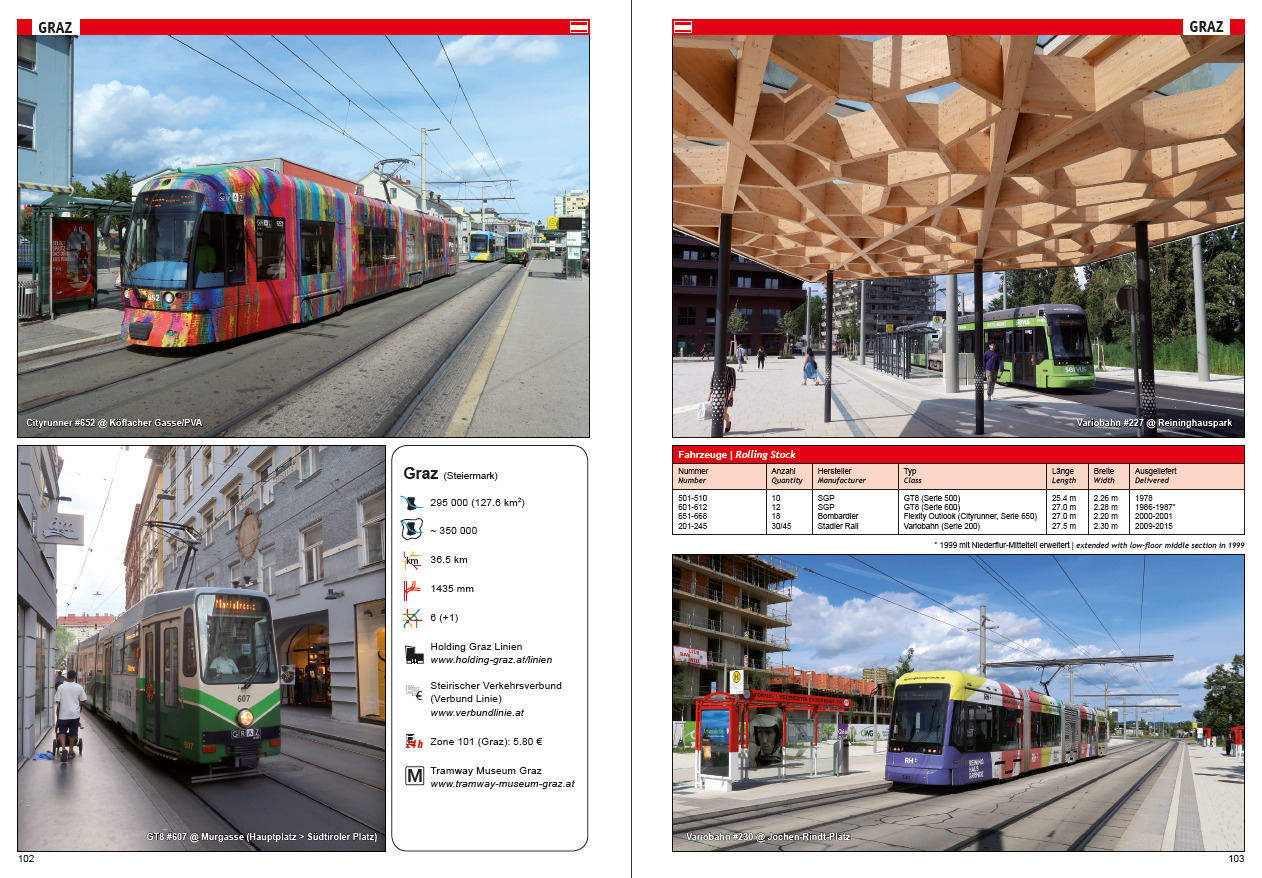Click the Austrian flag on the left page header
Screen dimensions: 1262x878
click(578, 27)
